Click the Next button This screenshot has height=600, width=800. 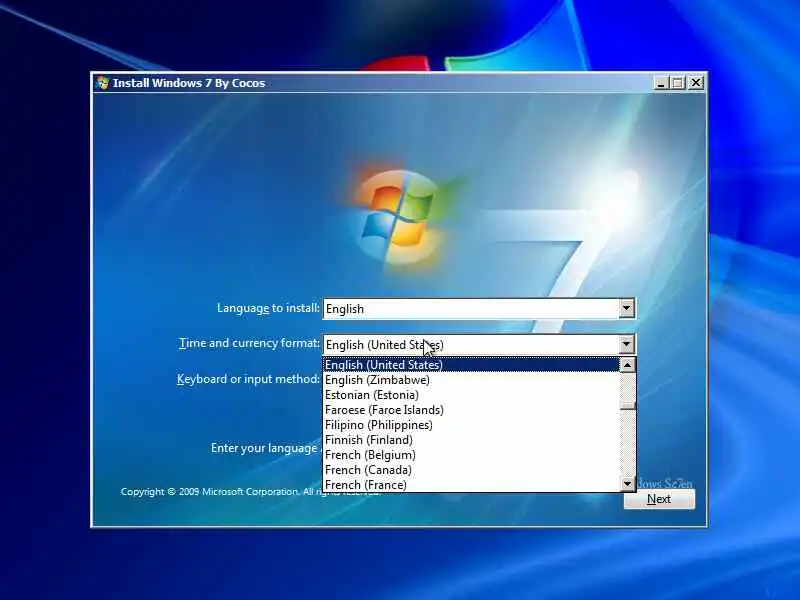click(x=659, y=499)
